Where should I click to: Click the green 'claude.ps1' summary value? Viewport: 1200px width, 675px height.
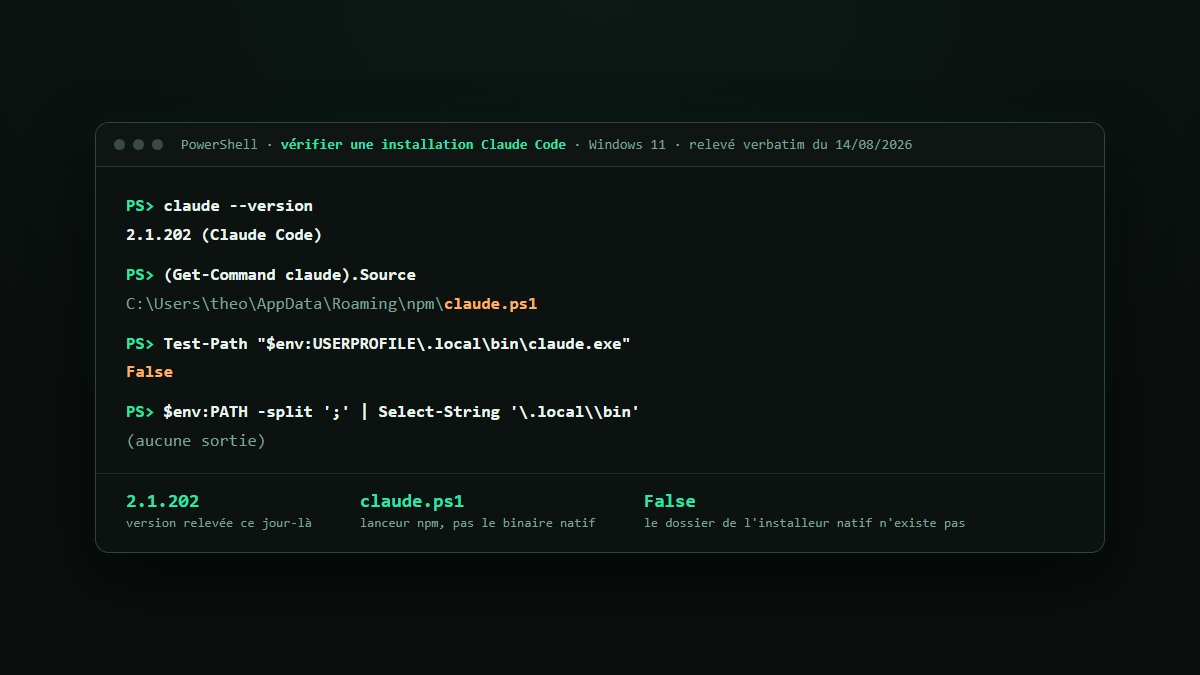[x=412, y=501]
